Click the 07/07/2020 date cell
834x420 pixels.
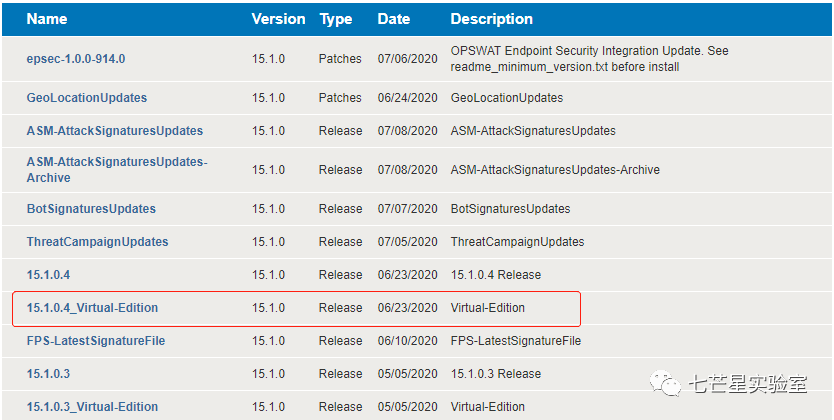pos(407,208)
